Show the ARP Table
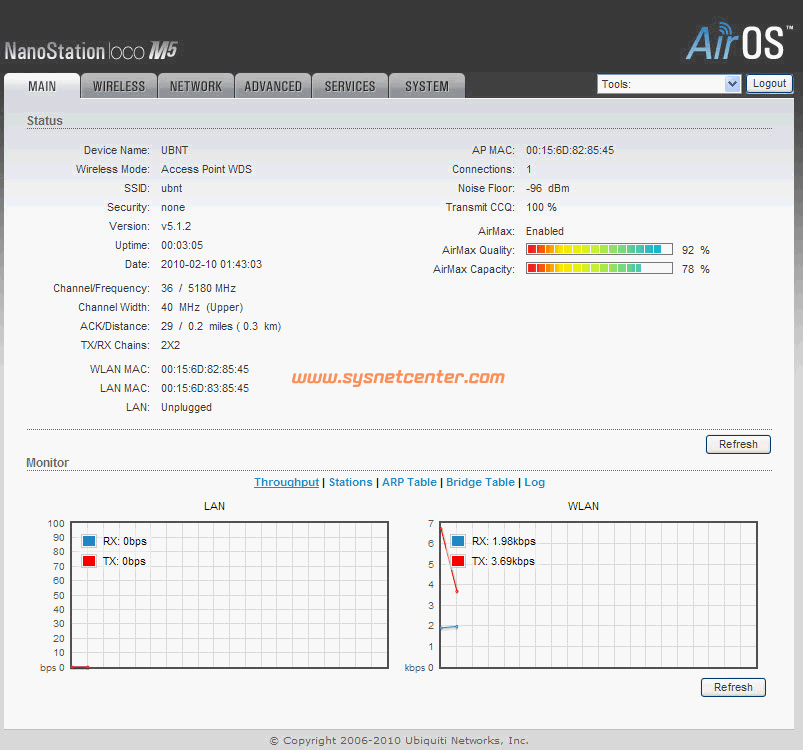 [409, 482]
